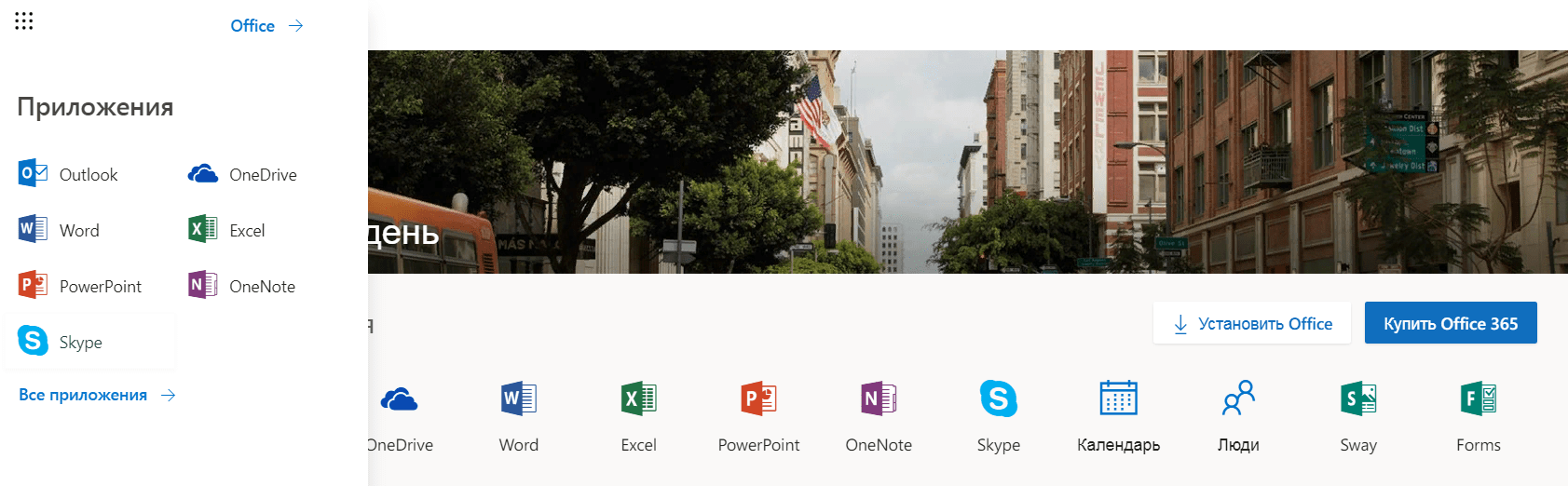Open the Календарь app tile
The image size is (1568, 486).
(1118, 416)
